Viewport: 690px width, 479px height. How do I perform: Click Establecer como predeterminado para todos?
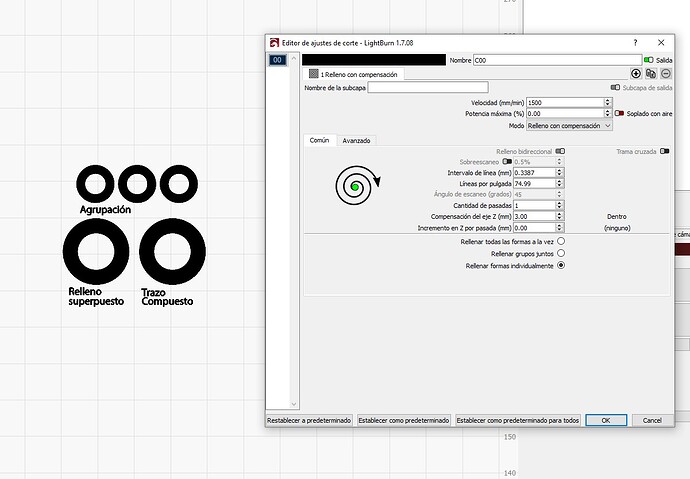tap(518, 420)
